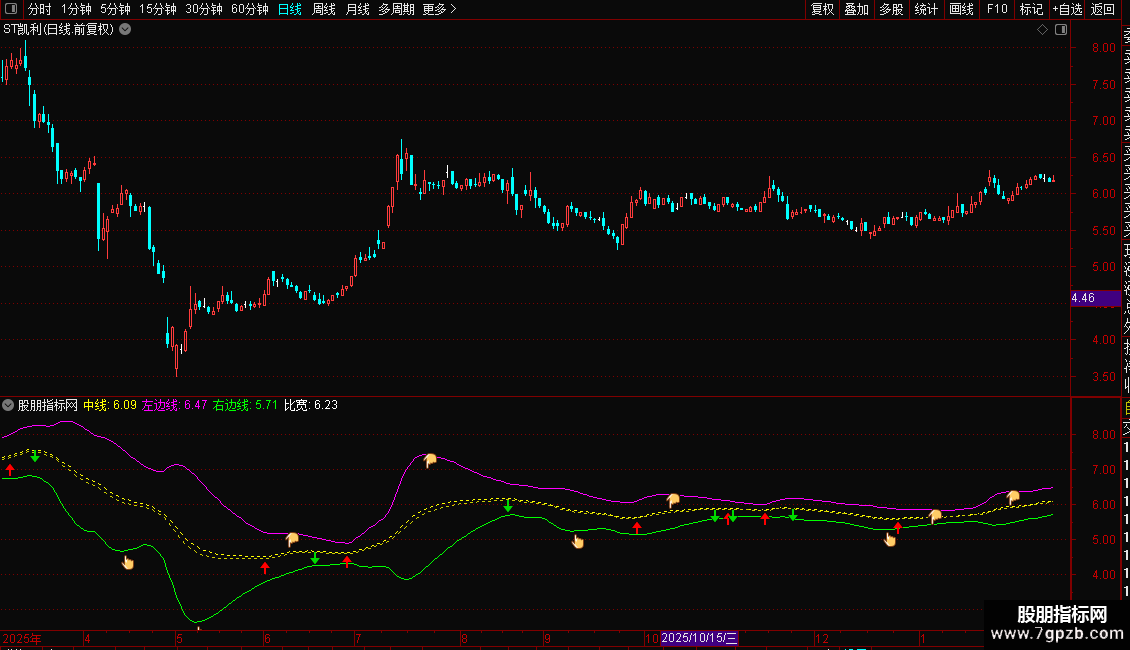The width and height of the screenshot is (1130, 650).
Task: Click the ST凯利(日线.前复权) chart title
Action: coord(58,30)
